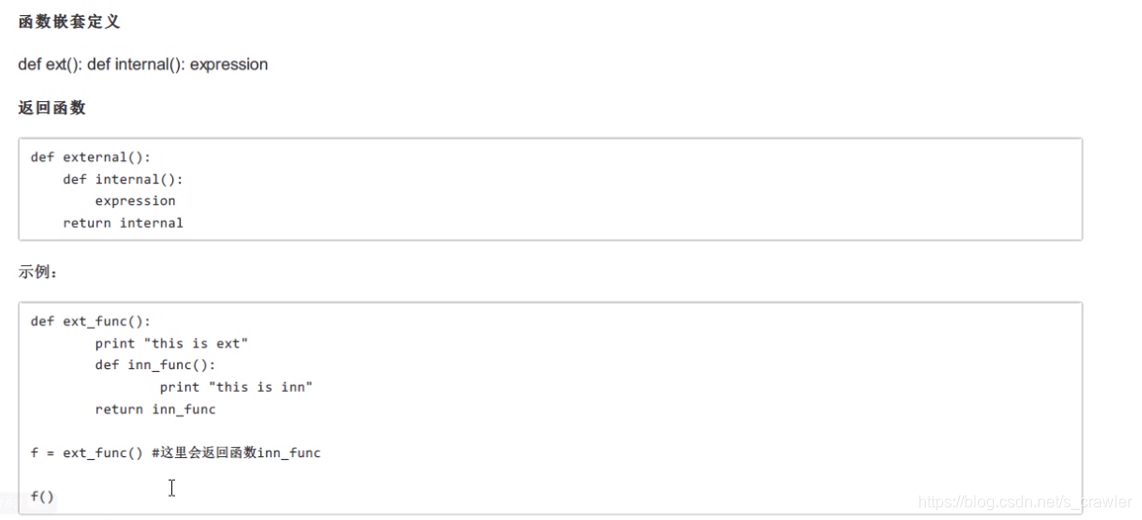This screenshot has width=1142, height=520.
Task: Click the call f() at the bottom
Action: [x=42, y=497]
